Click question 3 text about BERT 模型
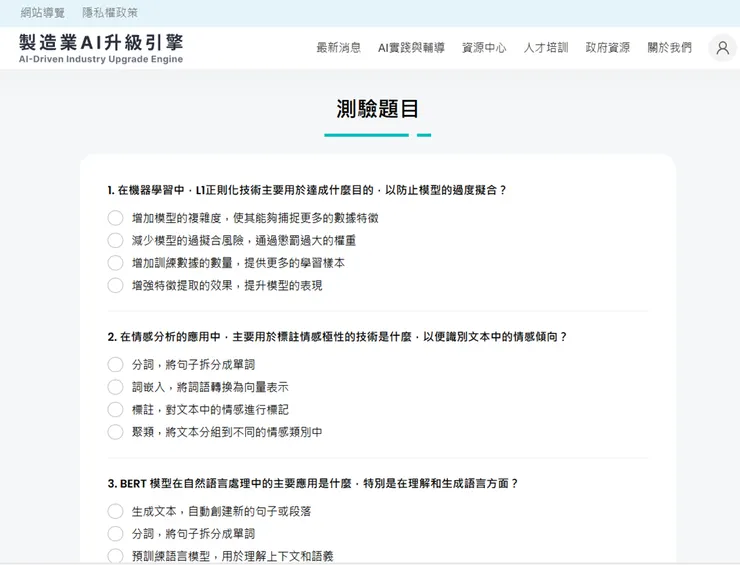 (312, 484)
